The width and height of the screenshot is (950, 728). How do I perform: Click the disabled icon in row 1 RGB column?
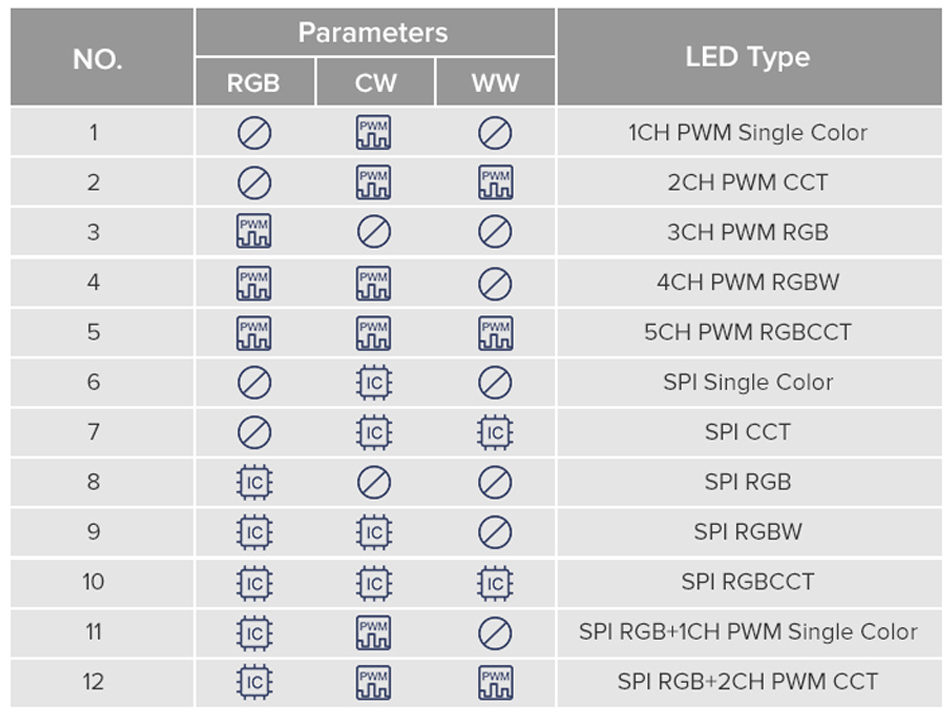pyautogui.click(x=254, y=133)
